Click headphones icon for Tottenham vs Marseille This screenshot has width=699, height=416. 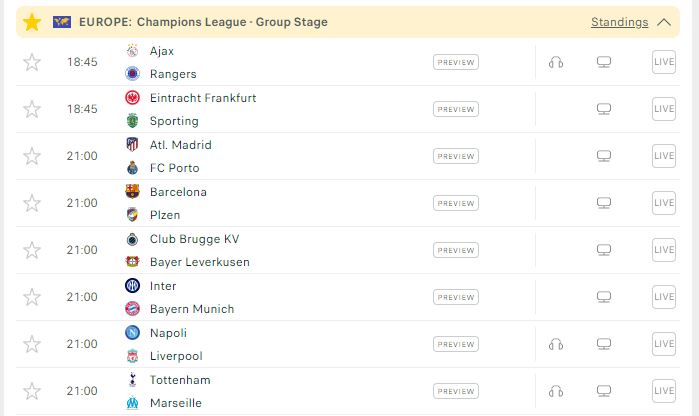pyautogui.click(x=555, y=391)
